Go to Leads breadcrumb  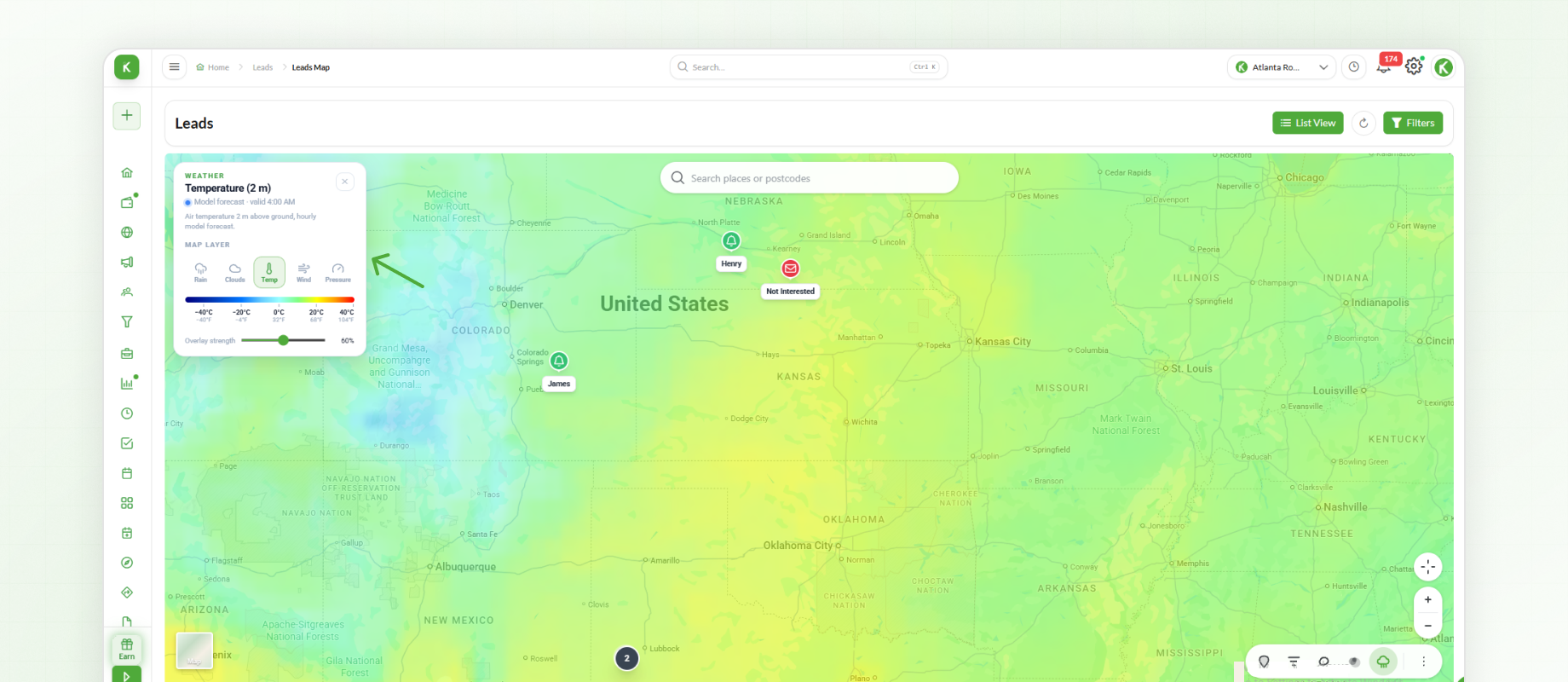tap(262, 67)
